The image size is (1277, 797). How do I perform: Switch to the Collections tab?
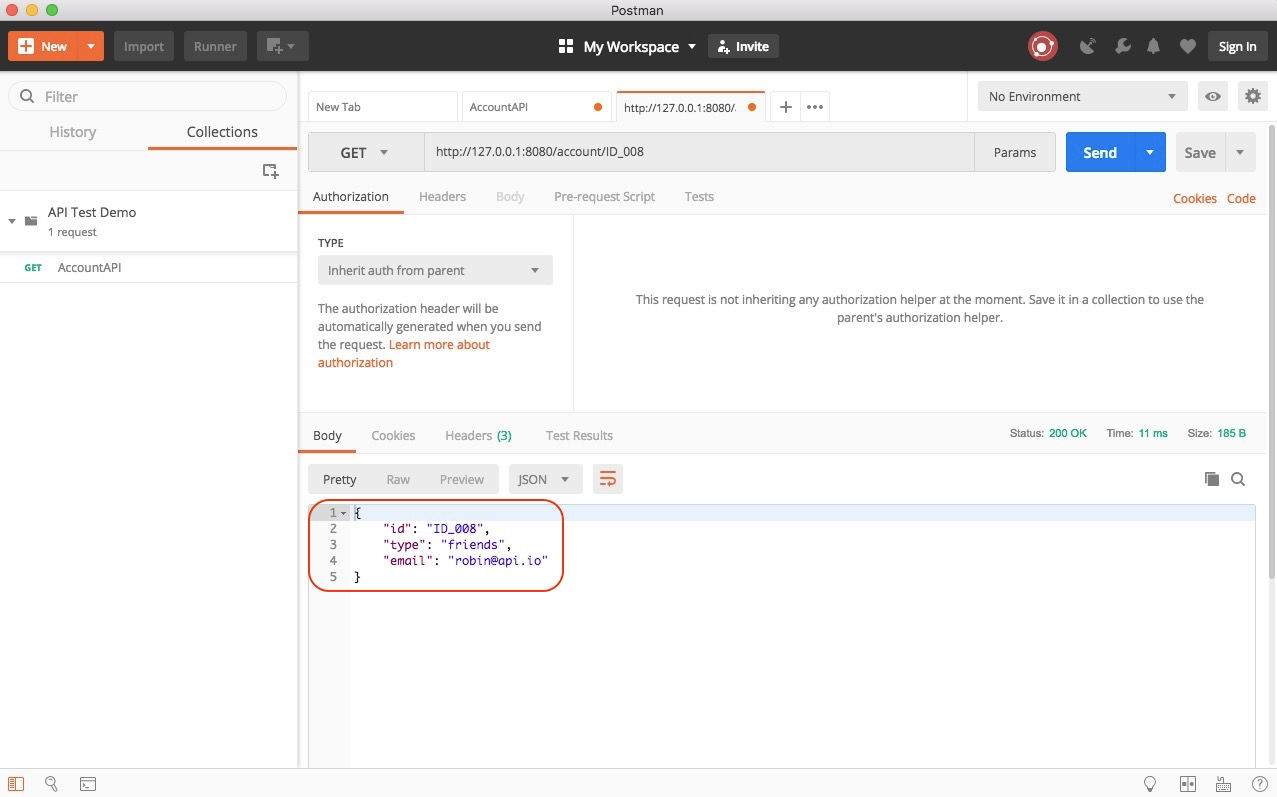pos(222,132)
